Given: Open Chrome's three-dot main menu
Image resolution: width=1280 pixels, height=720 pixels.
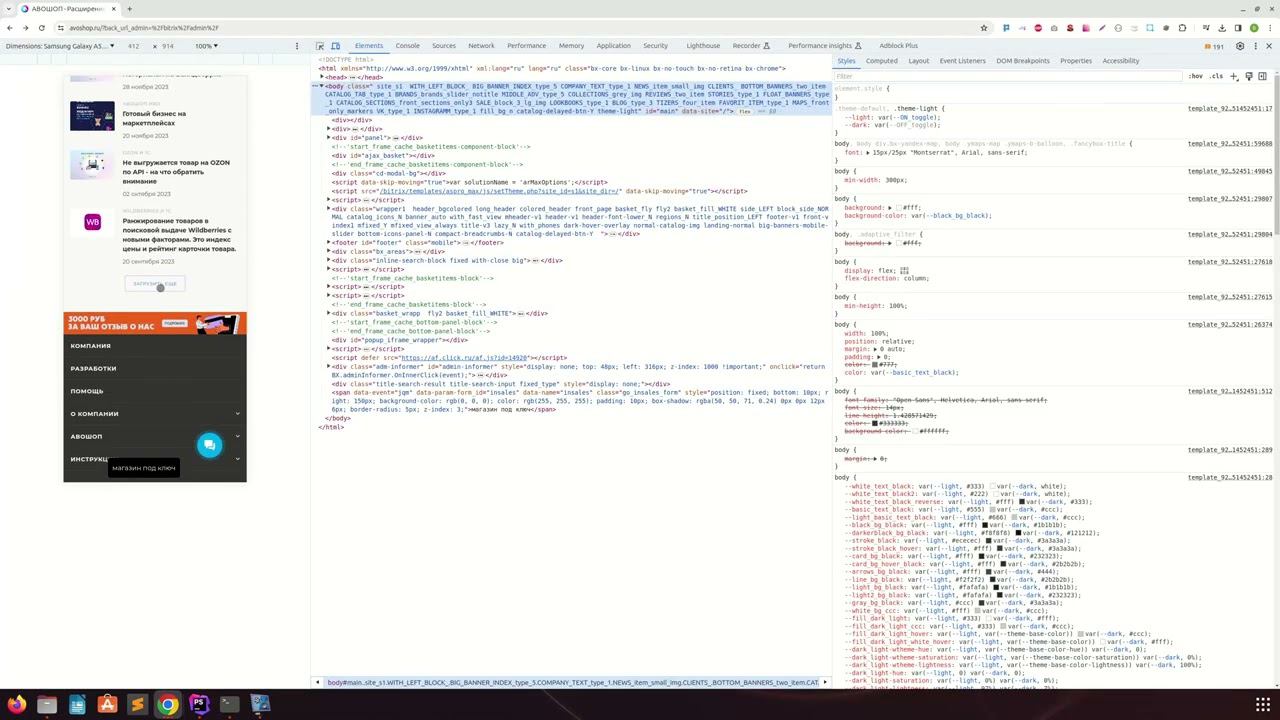Looking at the screenshot, I should 1270,28.
